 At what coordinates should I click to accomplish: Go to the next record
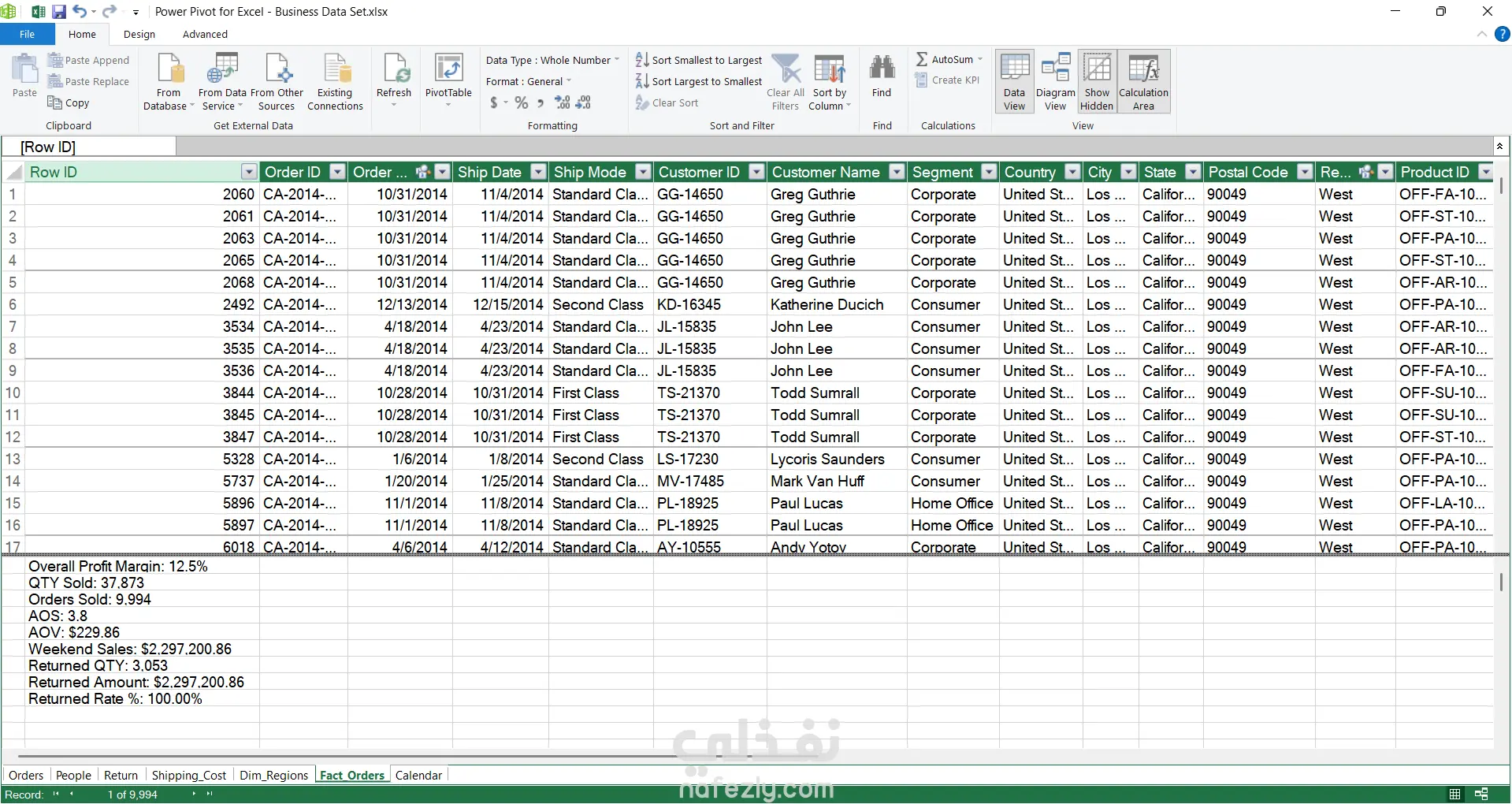(x=194, y=794)
